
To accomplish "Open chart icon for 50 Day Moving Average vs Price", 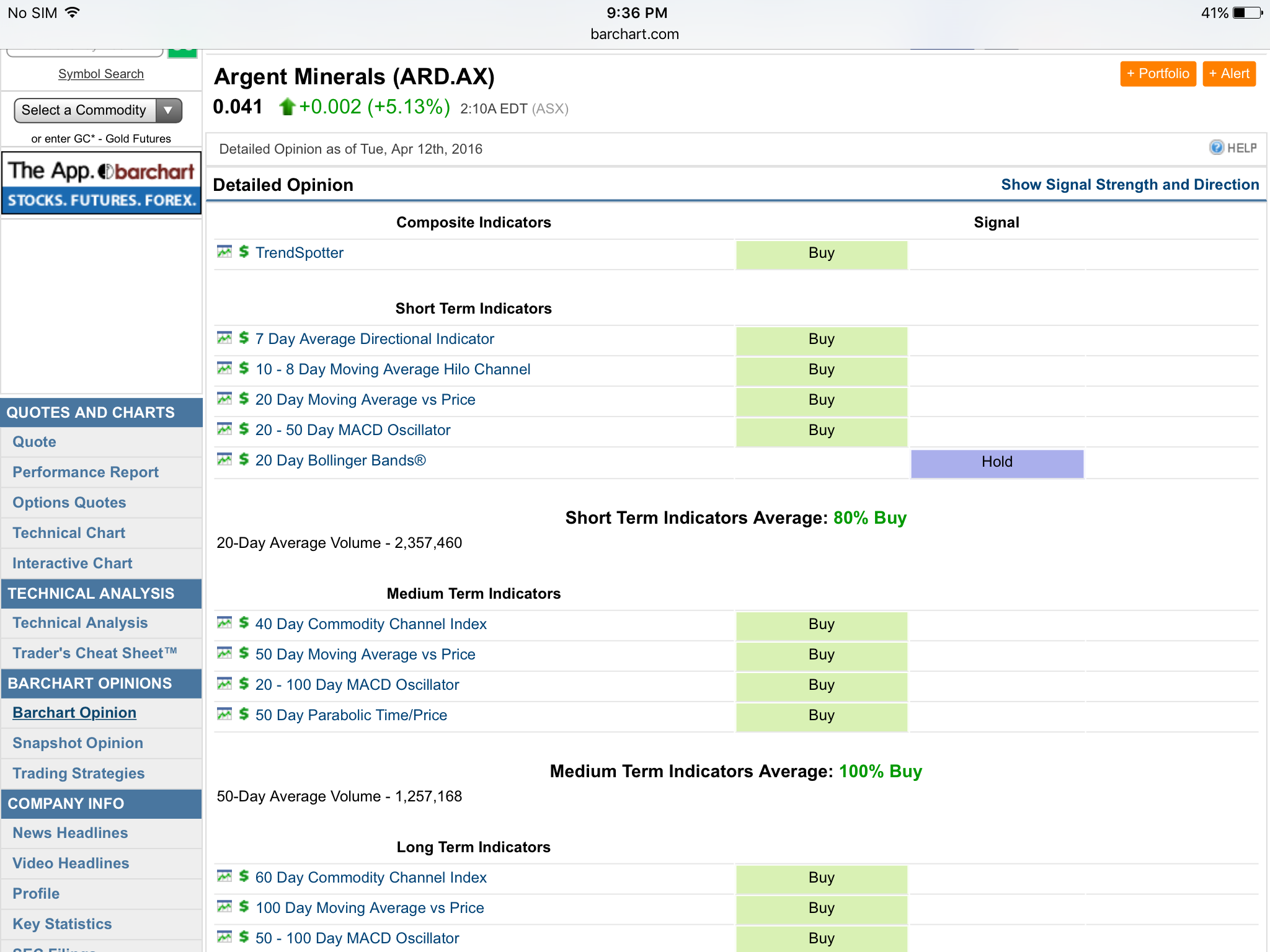I will 224,653.
